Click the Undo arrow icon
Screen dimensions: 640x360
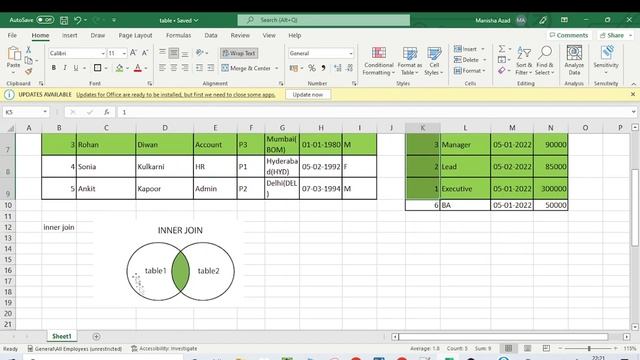coord(78,20)
